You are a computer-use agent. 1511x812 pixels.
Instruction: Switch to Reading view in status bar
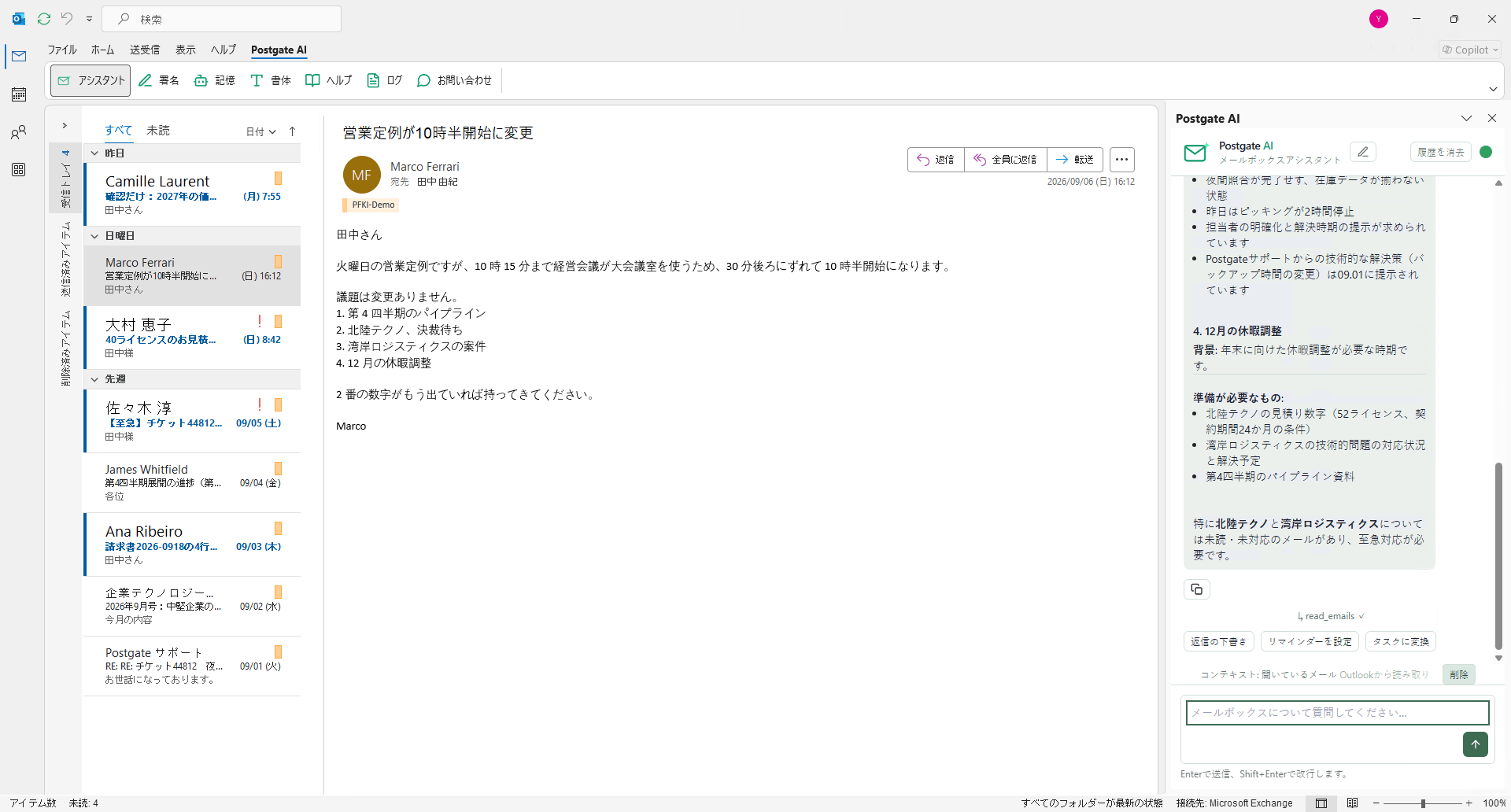(x=1352, y=803)
